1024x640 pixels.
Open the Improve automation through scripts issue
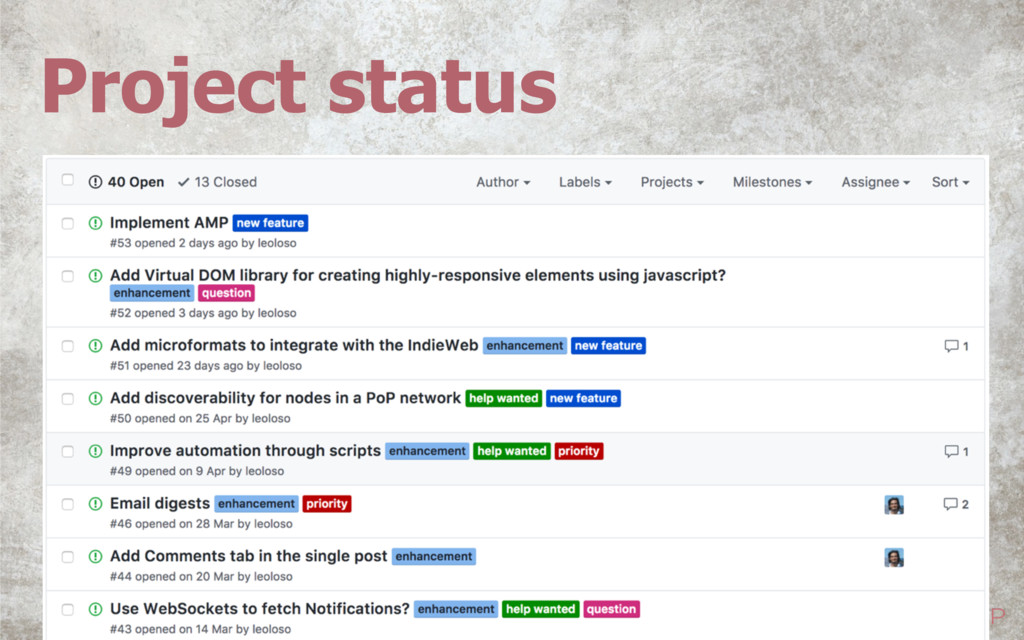[x=245, y=451]
